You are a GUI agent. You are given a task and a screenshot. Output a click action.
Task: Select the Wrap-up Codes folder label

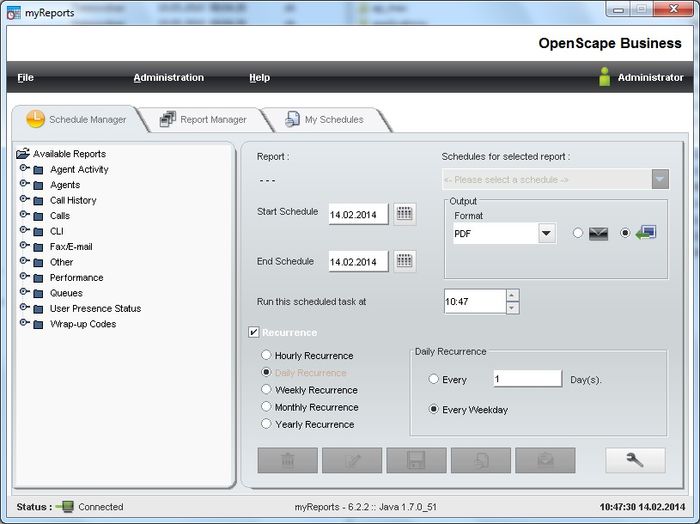pos(83,324)
